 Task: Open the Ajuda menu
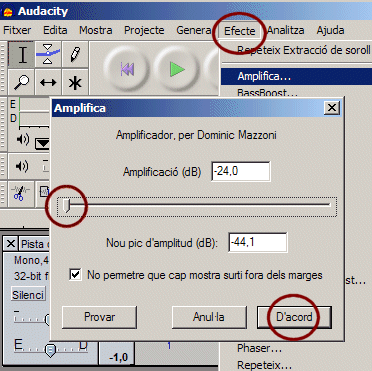click(330, 30)
